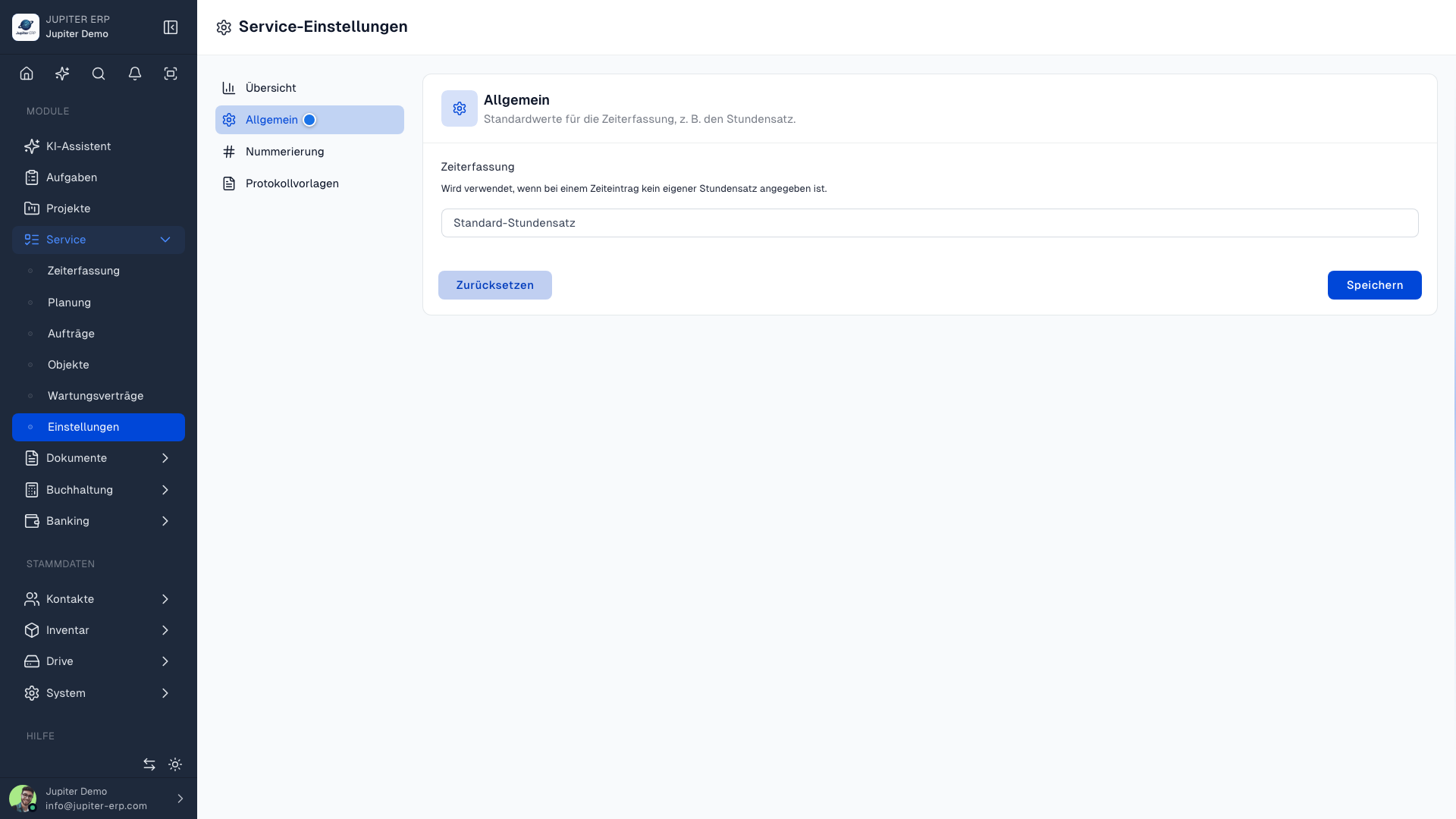Image resolution: width=1456 pixels, height=819 pixels.
Task: Click the Speichern button
Action: tap(1374, 285)
